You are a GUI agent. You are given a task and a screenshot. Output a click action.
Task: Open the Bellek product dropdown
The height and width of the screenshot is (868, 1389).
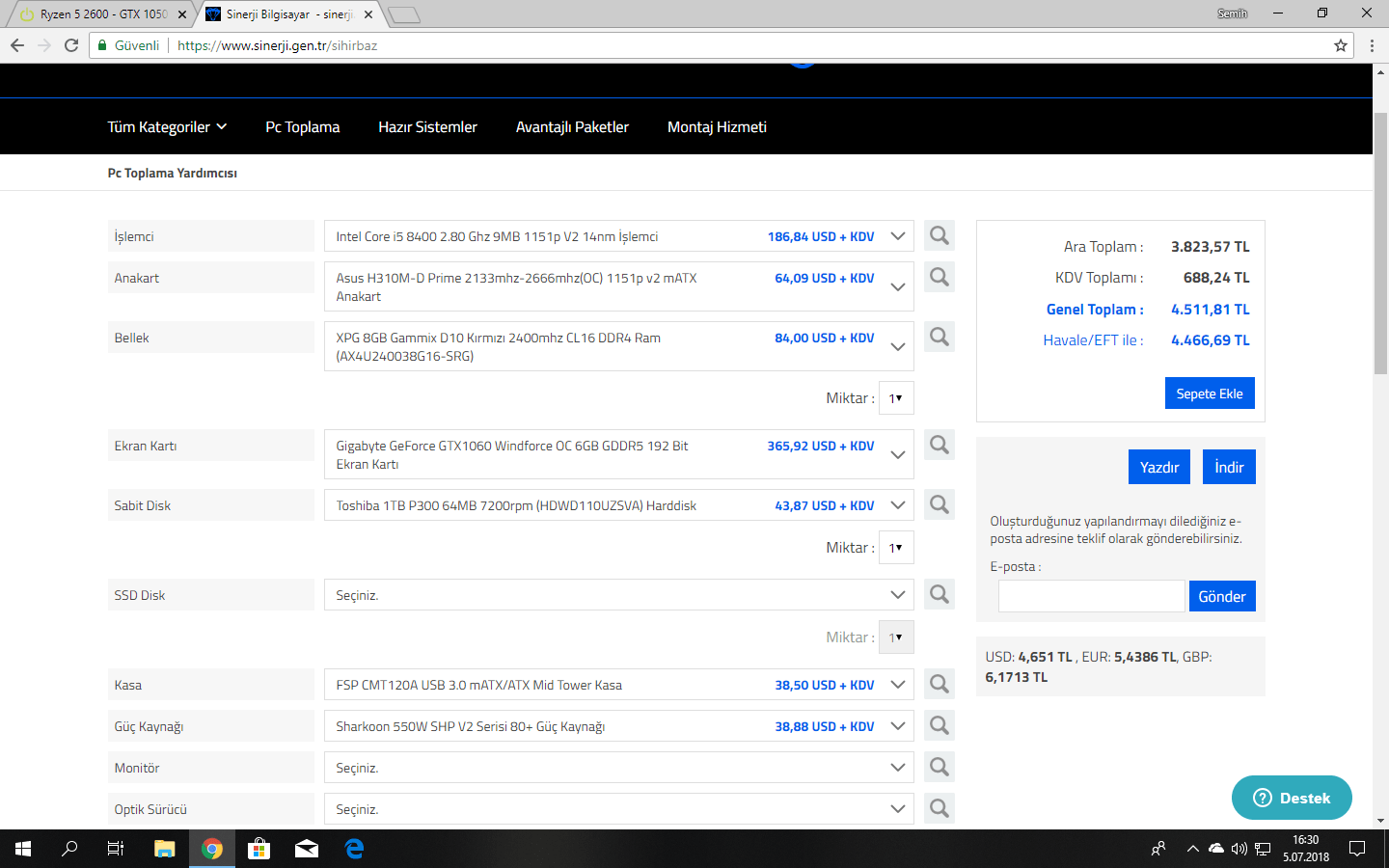(619, 346)
